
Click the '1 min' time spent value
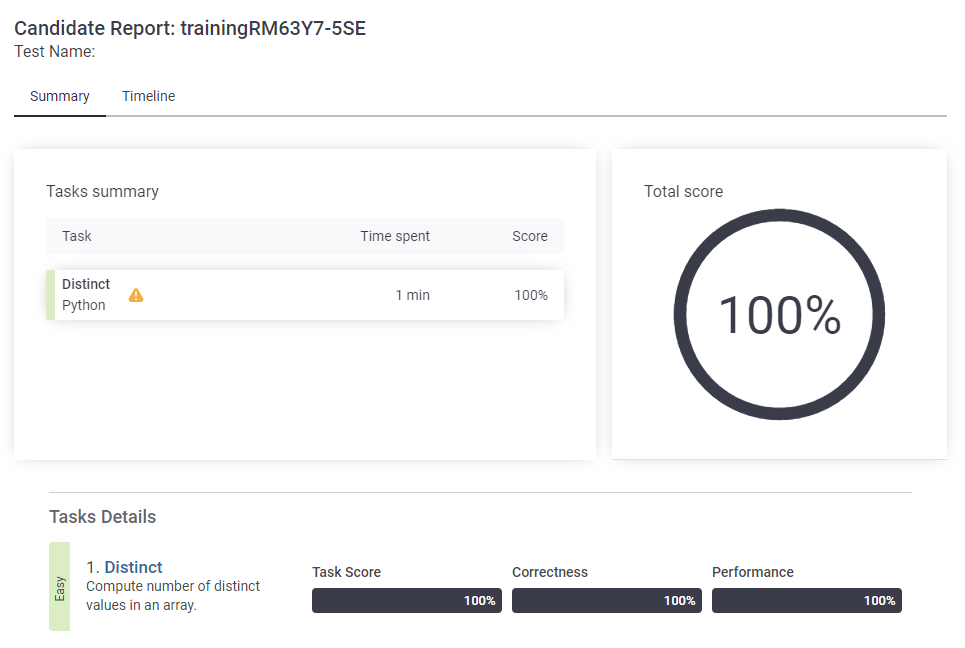(412, 295)
